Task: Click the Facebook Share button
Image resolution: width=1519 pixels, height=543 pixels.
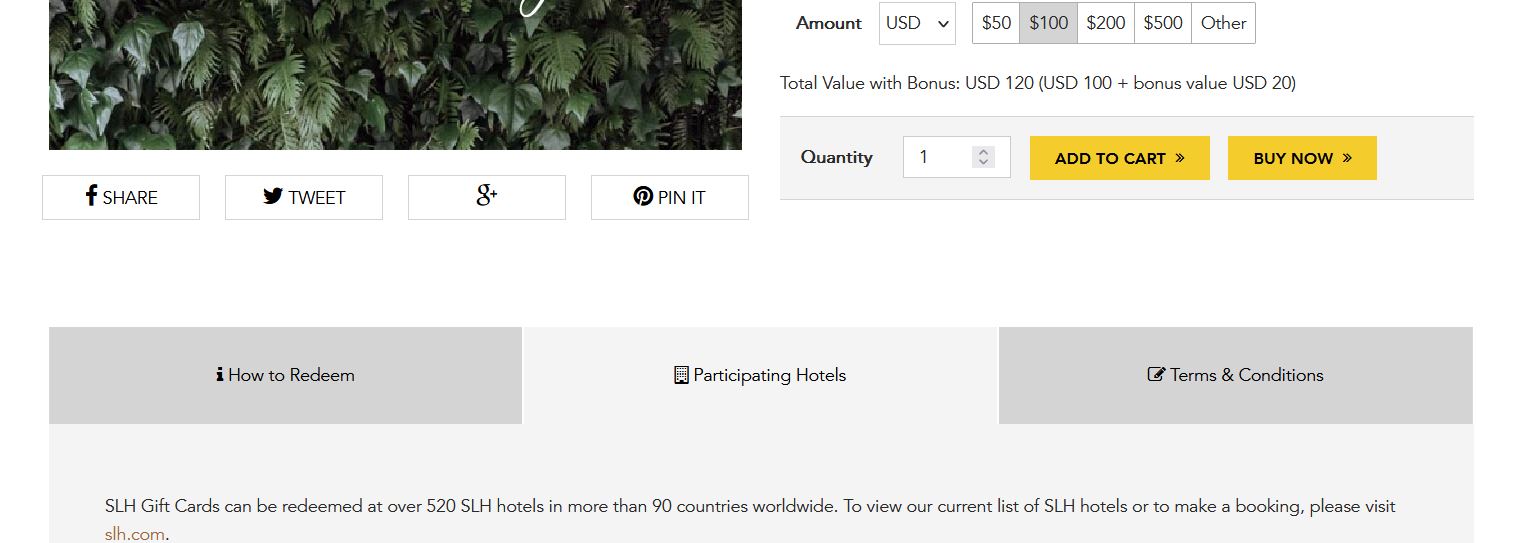Action: coord(121,197)
